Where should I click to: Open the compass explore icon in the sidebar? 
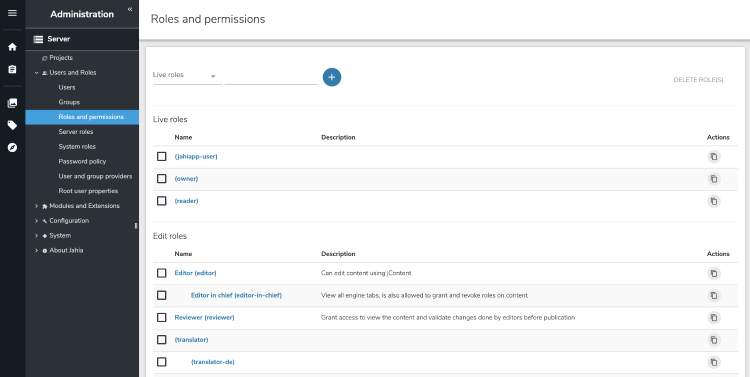coord(12,147)
